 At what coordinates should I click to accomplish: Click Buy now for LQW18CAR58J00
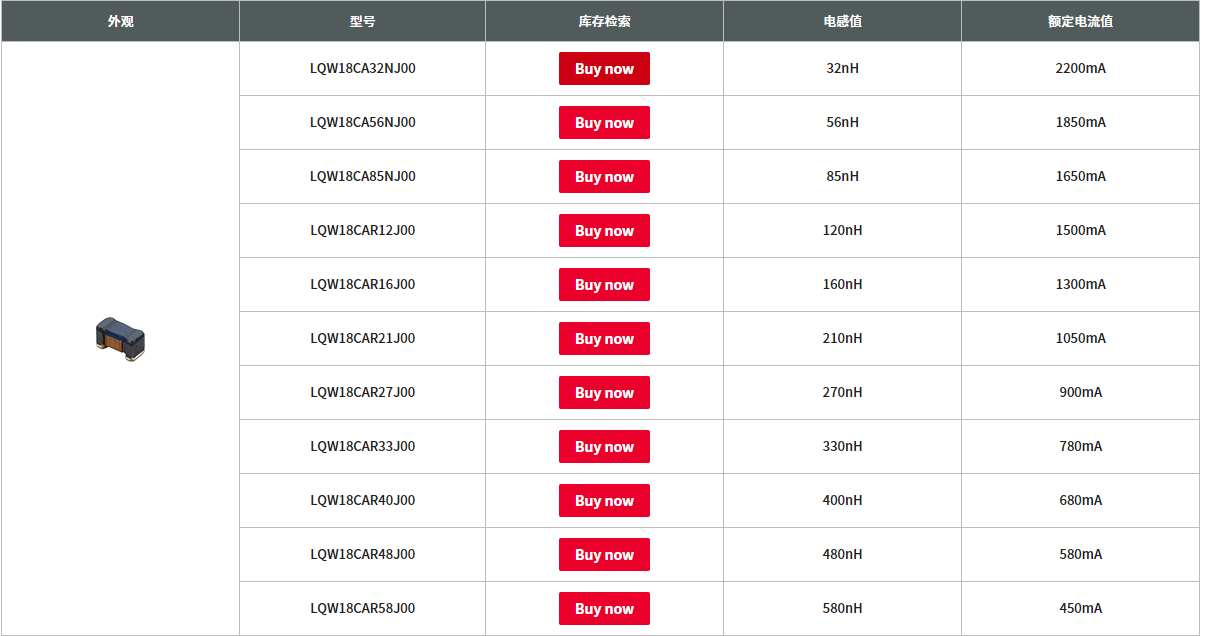point(604,609)
